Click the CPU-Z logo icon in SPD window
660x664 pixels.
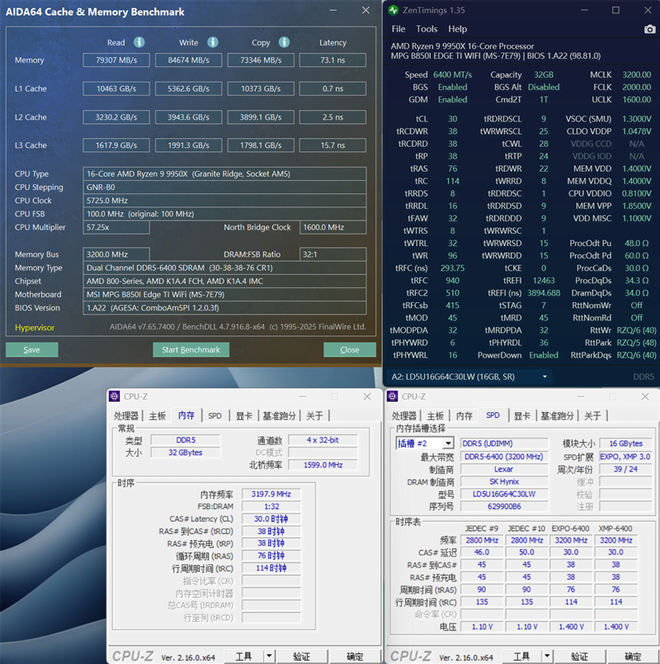tap(393, 396)
